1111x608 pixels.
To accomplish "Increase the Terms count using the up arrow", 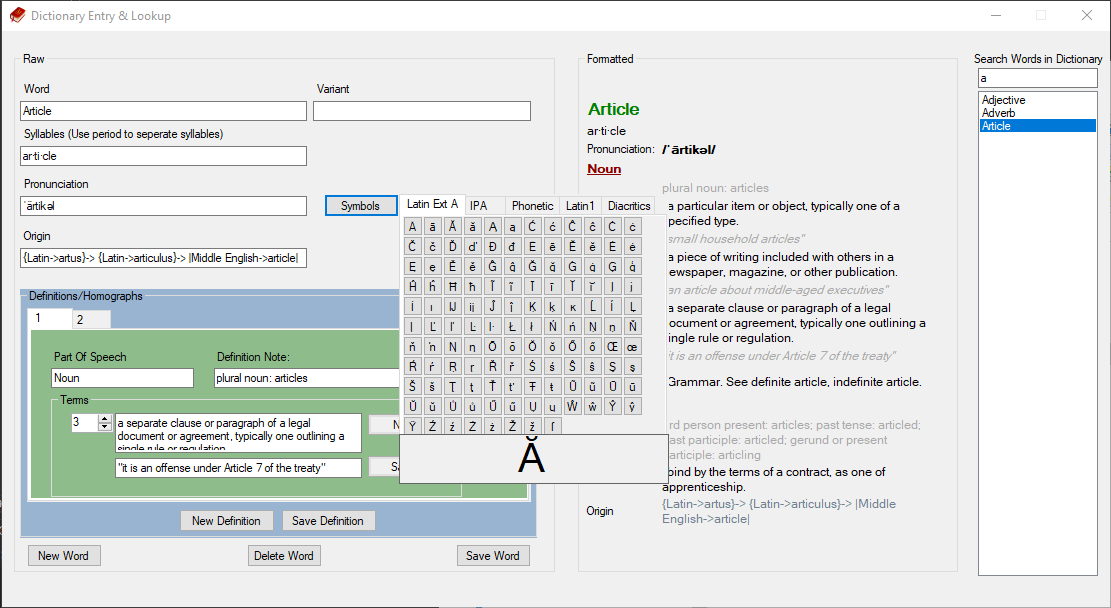I will 104,417.
